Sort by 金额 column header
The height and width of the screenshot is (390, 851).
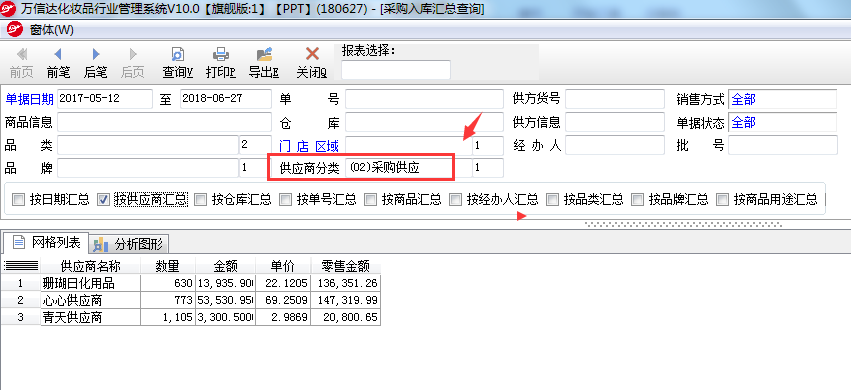pos(225,266)
